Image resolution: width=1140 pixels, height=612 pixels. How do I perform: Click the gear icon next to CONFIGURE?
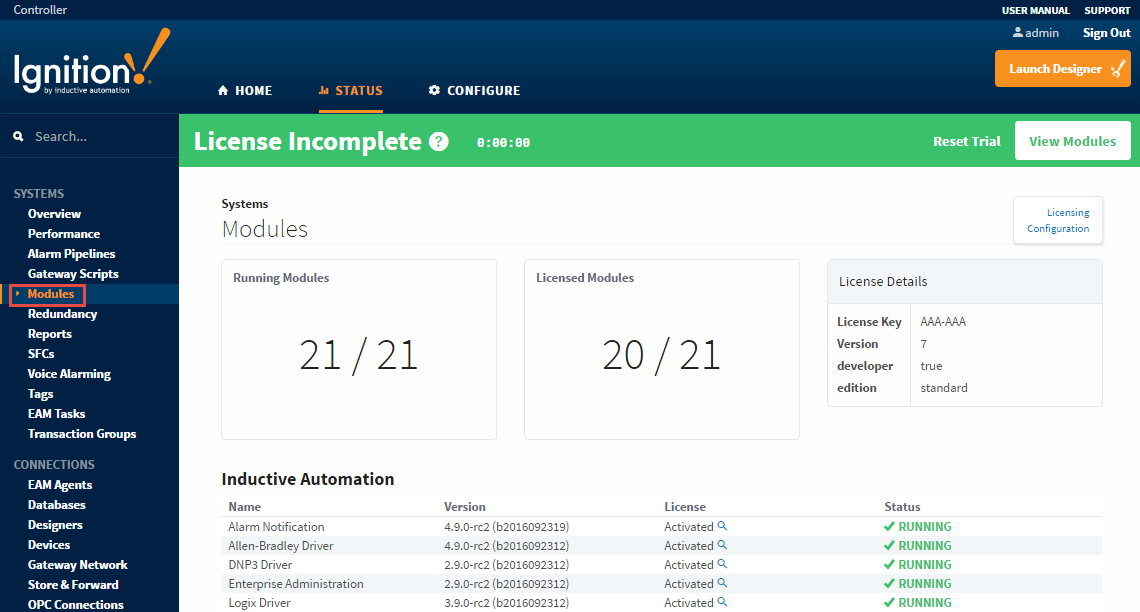[434, 90]
